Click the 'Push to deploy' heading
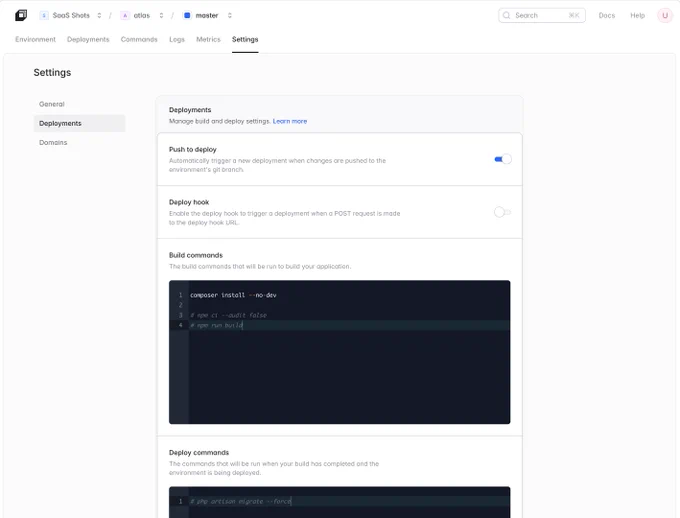Screen dimensions: 680x518 tap(193, 150)
